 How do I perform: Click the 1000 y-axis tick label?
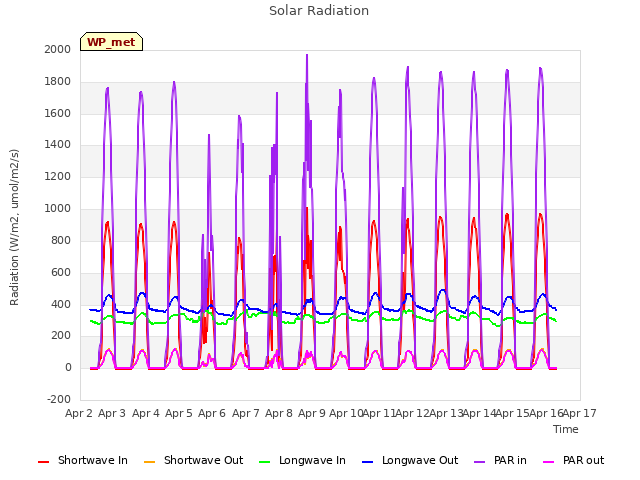point(58,208)
